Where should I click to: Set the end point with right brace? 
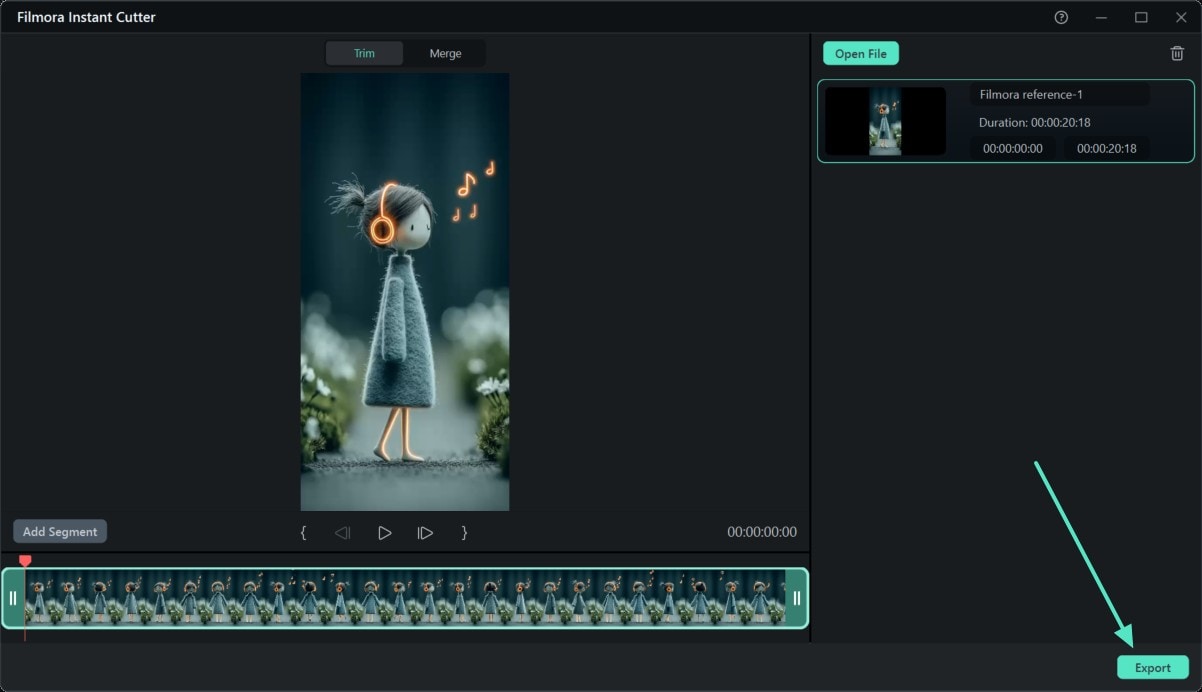(464, 533)
